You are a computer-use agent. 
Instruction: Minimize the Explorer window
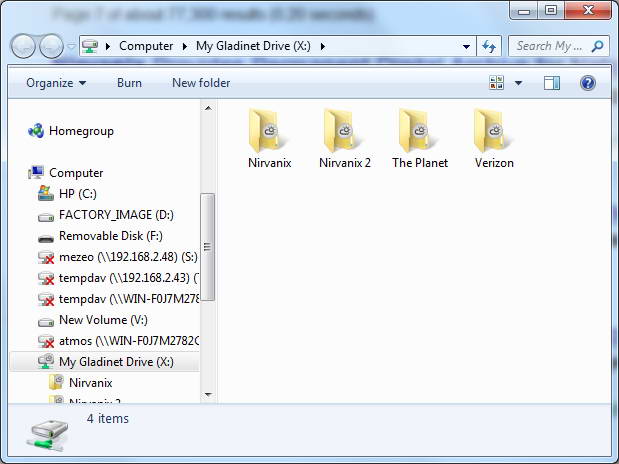[524, 11]
